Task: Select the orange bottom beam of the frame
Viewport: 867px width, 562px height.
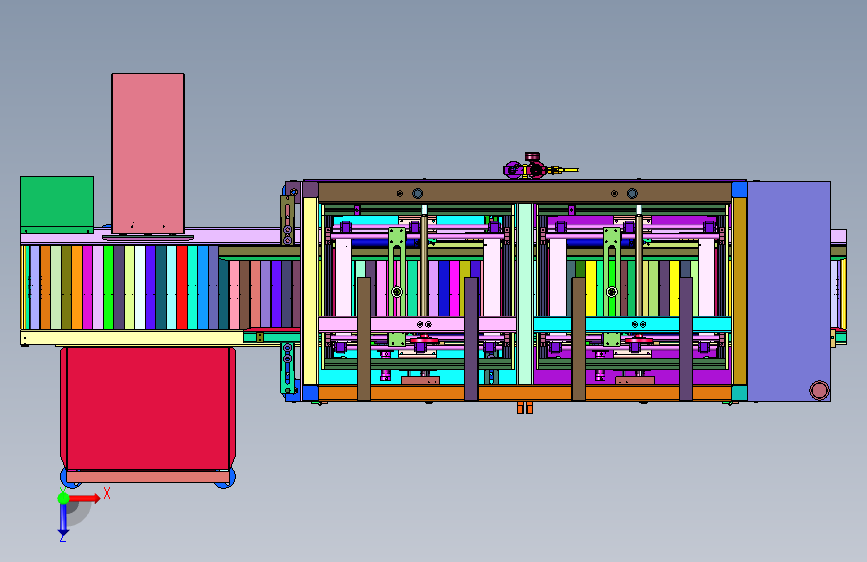Action: (525, 393)
